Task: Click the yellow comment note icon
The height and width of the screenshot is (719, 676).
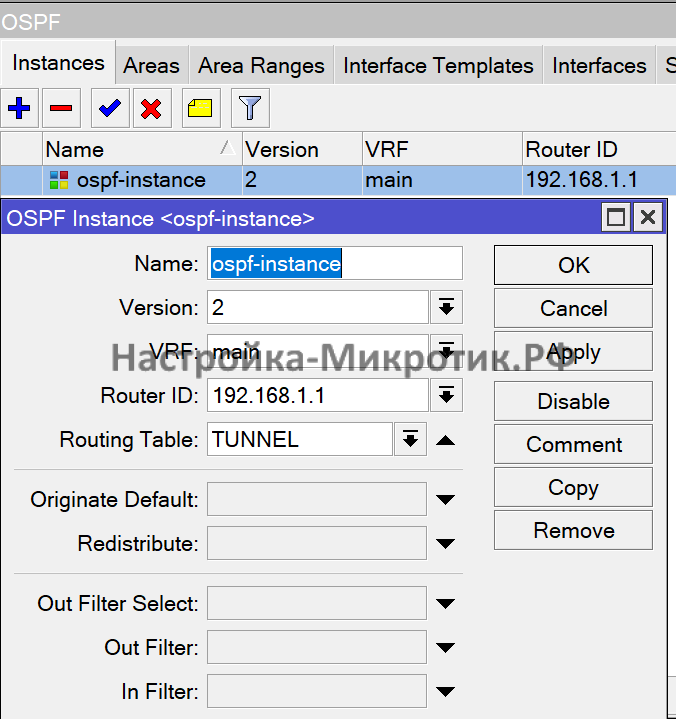Action: pyautogui.click(x=201, y=108)
